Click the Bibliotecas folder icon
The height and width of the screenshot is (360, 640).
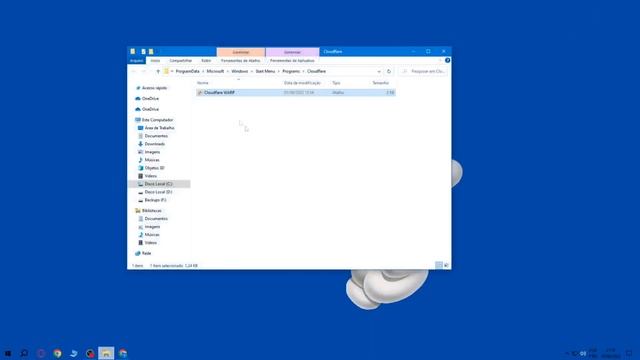(x=138, y=211)
